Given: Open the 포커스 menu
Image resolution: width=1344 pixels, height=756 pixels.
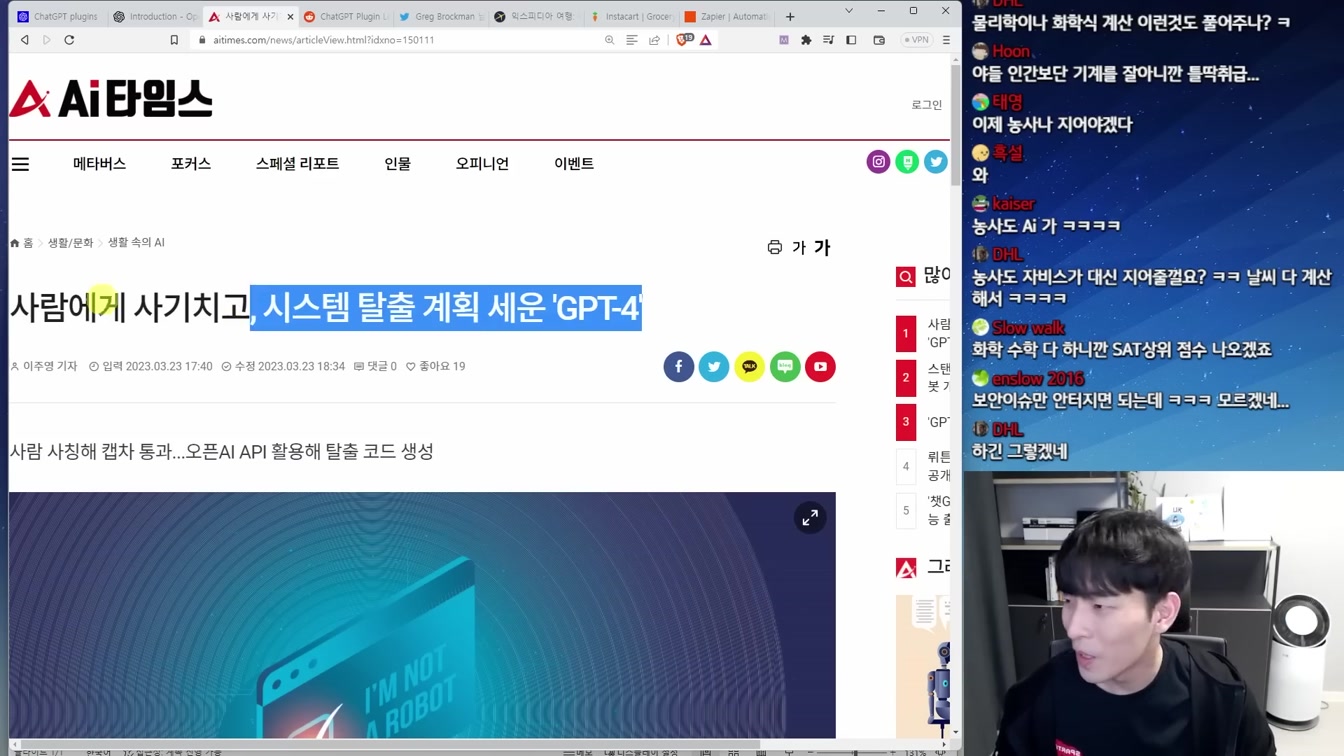Looking at the screenshot, I should (190, 164).
